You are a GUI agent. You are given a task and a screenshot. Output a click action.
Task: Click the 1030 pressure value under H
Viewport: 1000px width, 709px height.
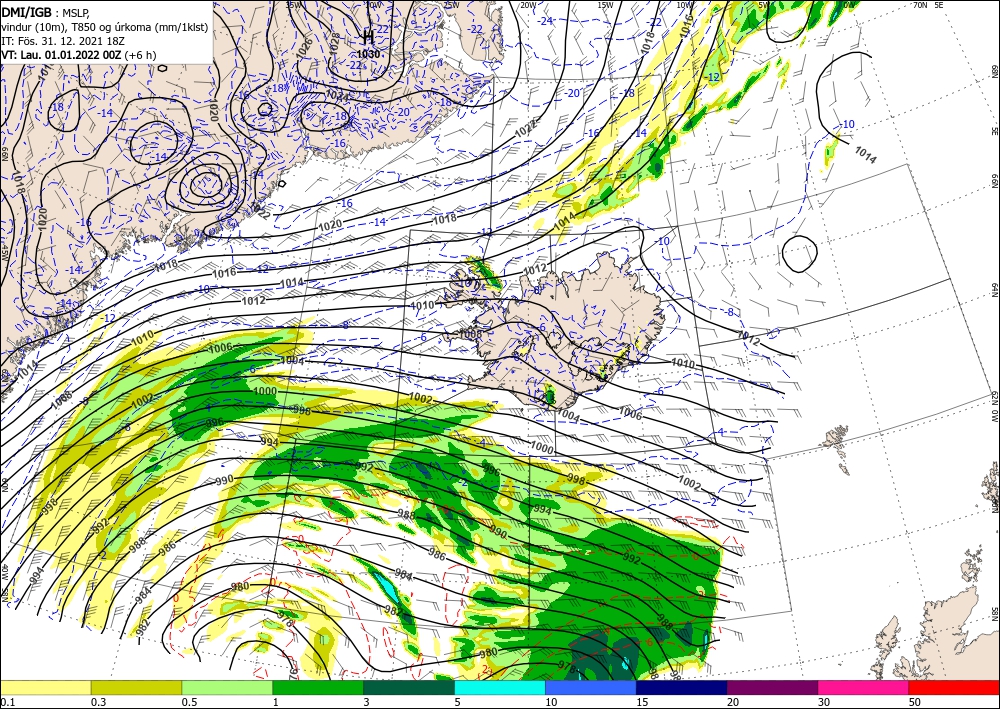click(x=368, y=54)
